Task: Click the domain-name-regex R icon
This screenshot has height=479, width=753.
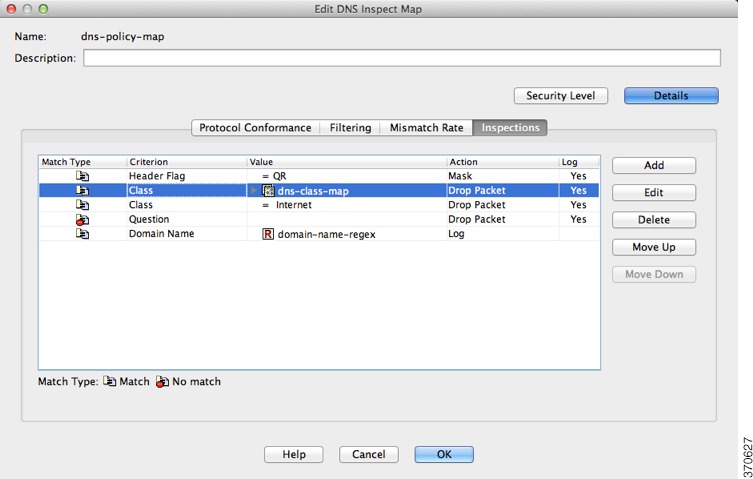Action: (x=268, y=234)
